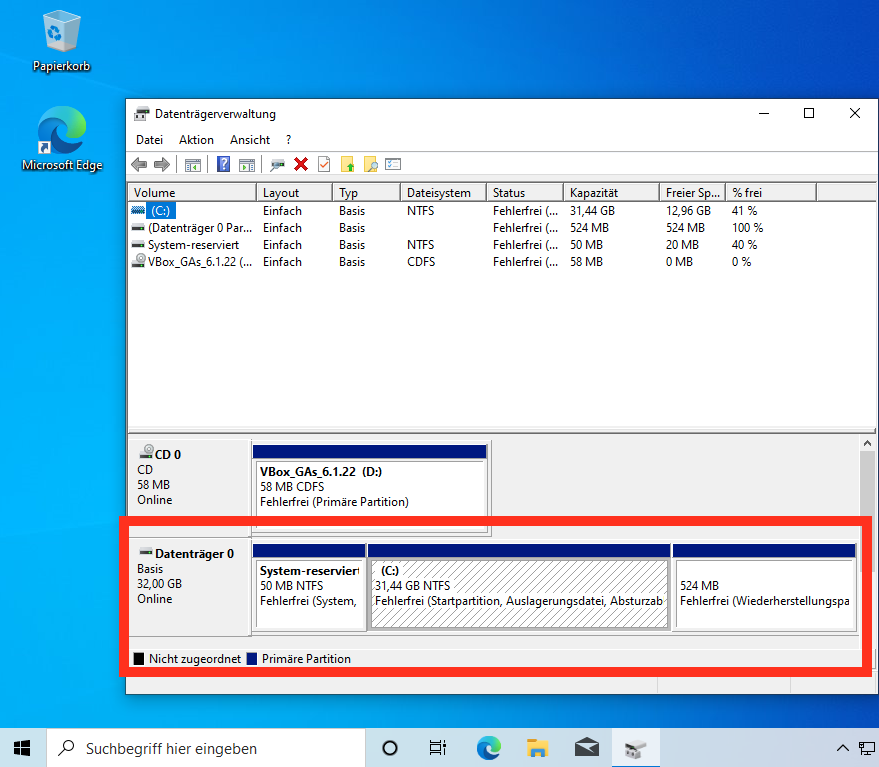The width and height of the screenshot is (879, 767).
Task: Click the Forward arrow toolbar icon
Action: [x=162, y=165]
